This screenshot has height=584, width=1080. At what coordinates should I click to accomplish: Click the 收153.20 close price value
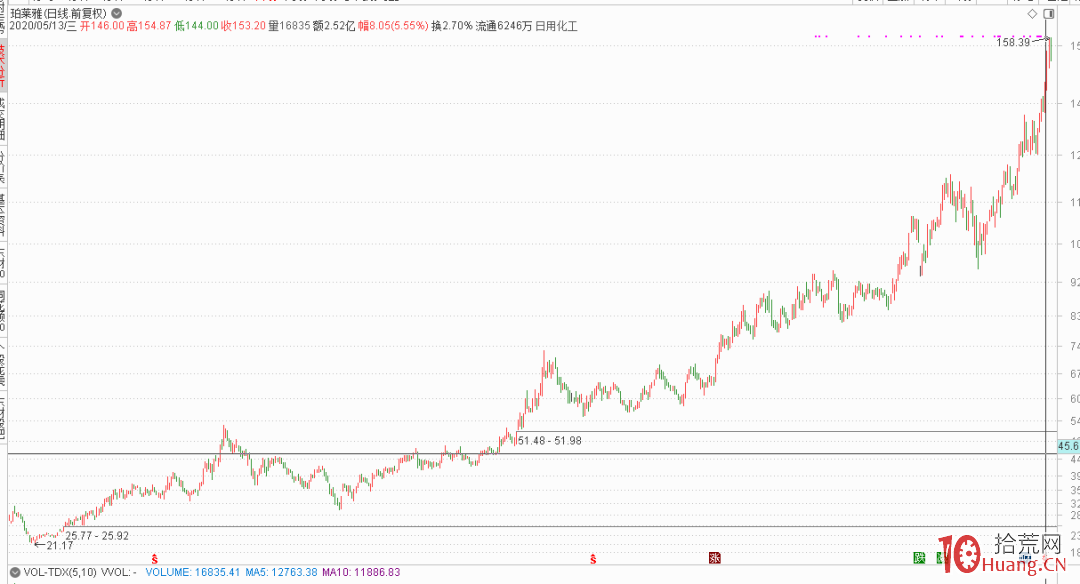(x=243, y=26)
